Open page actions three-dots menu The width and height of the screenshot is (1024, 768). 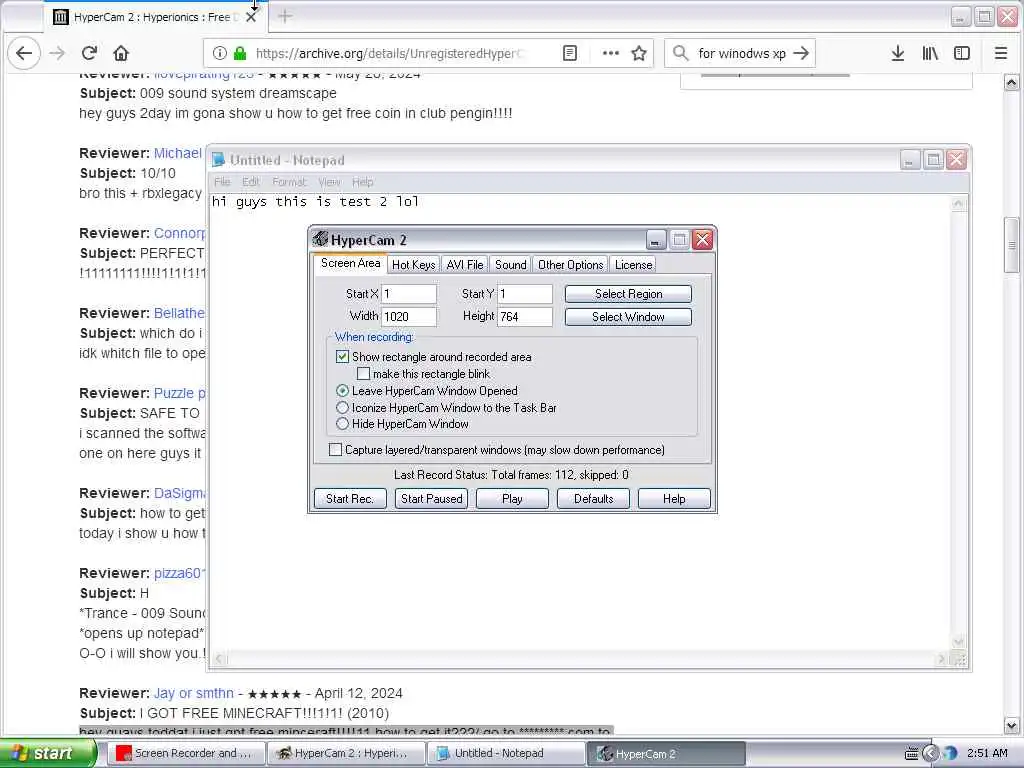(x=610, y=53)
